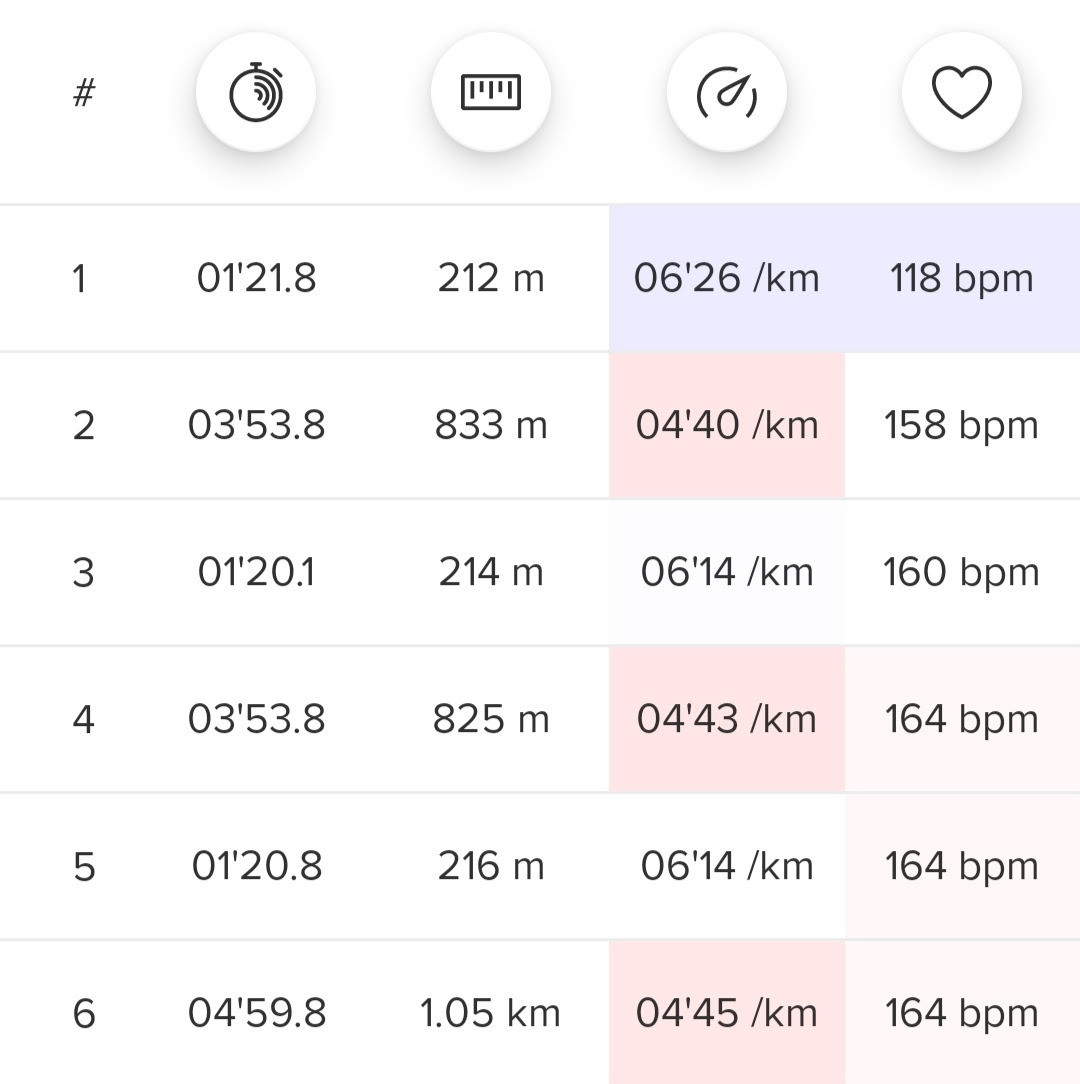The height and width of the screenshot is (1084, 1080).
Task: Click the 160 bpm heart rate value
Action: click(961, 572)
